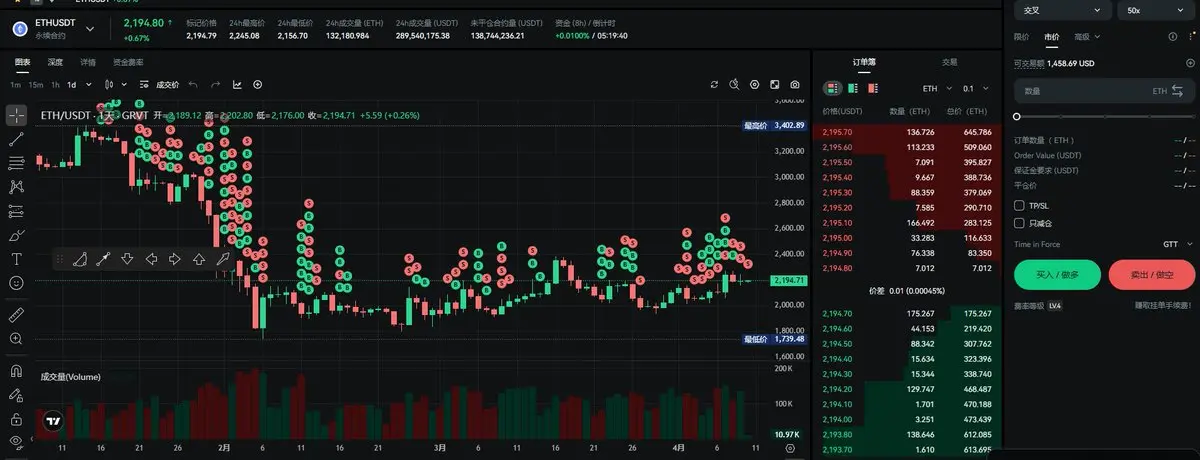Open the 订单簿 order book tab
Image resolution: width=1200 pixels, height=460 pixels.
tap(863, 62)
